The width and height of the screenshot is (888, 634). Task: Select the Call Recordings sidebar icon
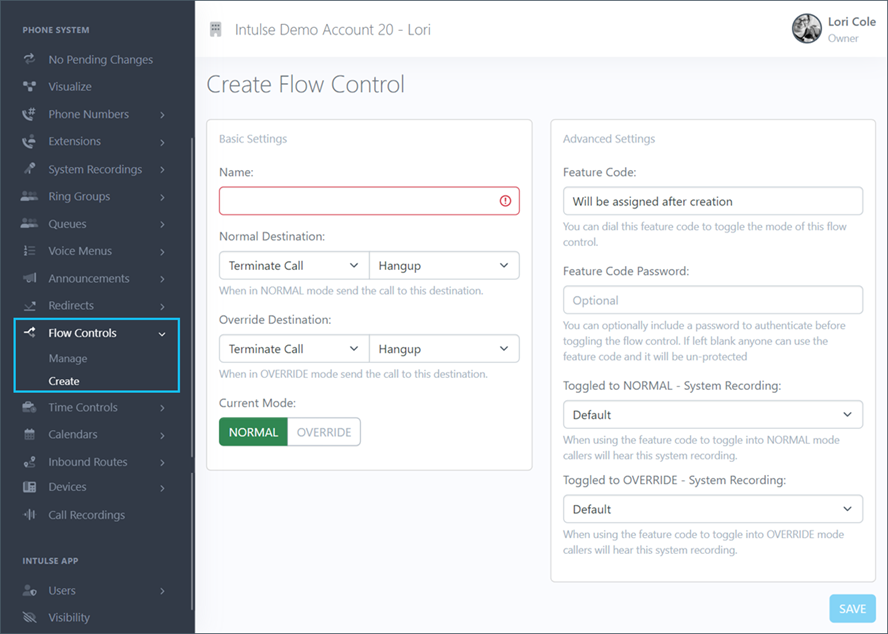click(x=30, y=514)
